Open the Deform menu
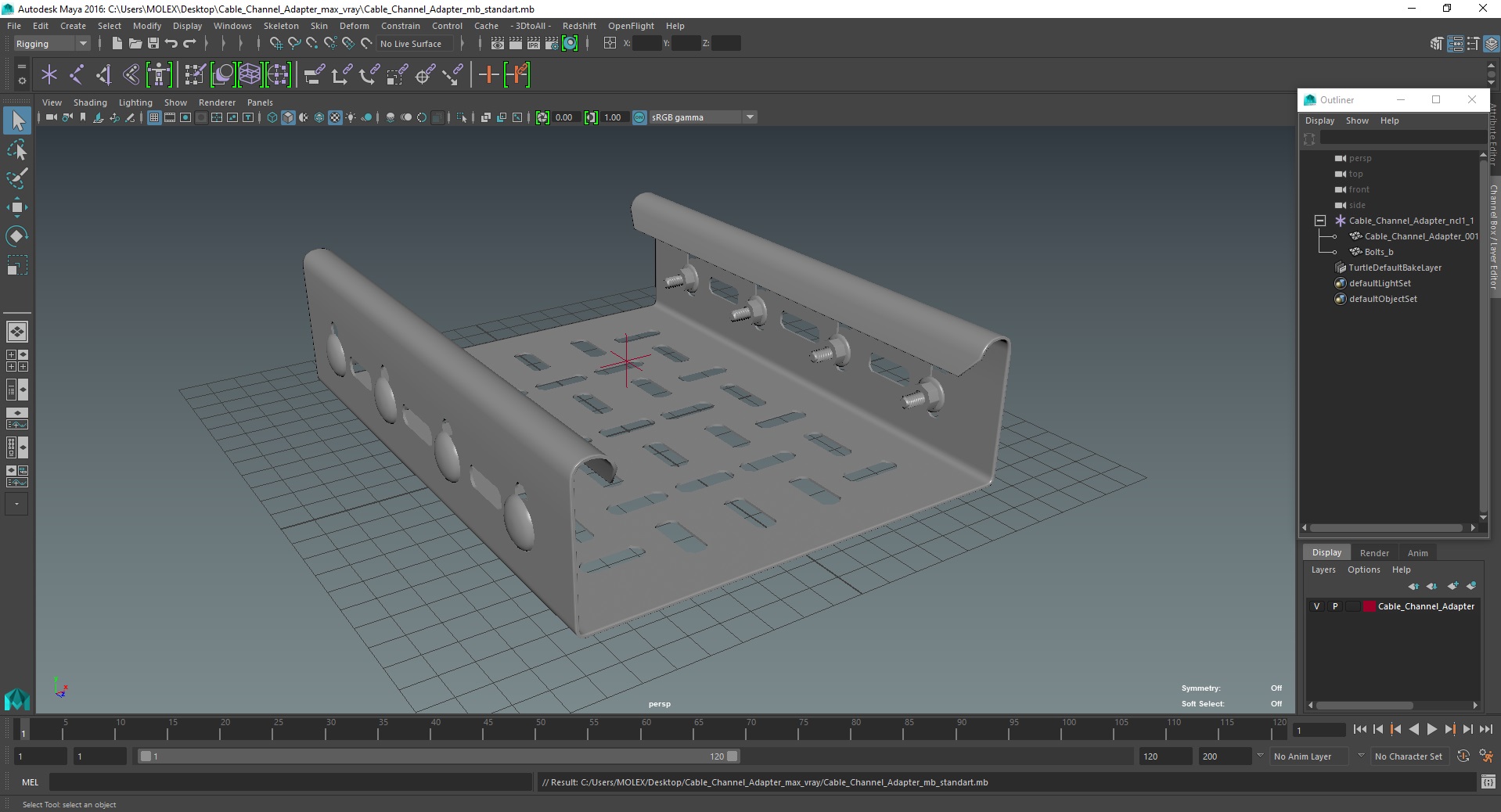This screenshot has width=1501, height=812. (x=354, y=26)
